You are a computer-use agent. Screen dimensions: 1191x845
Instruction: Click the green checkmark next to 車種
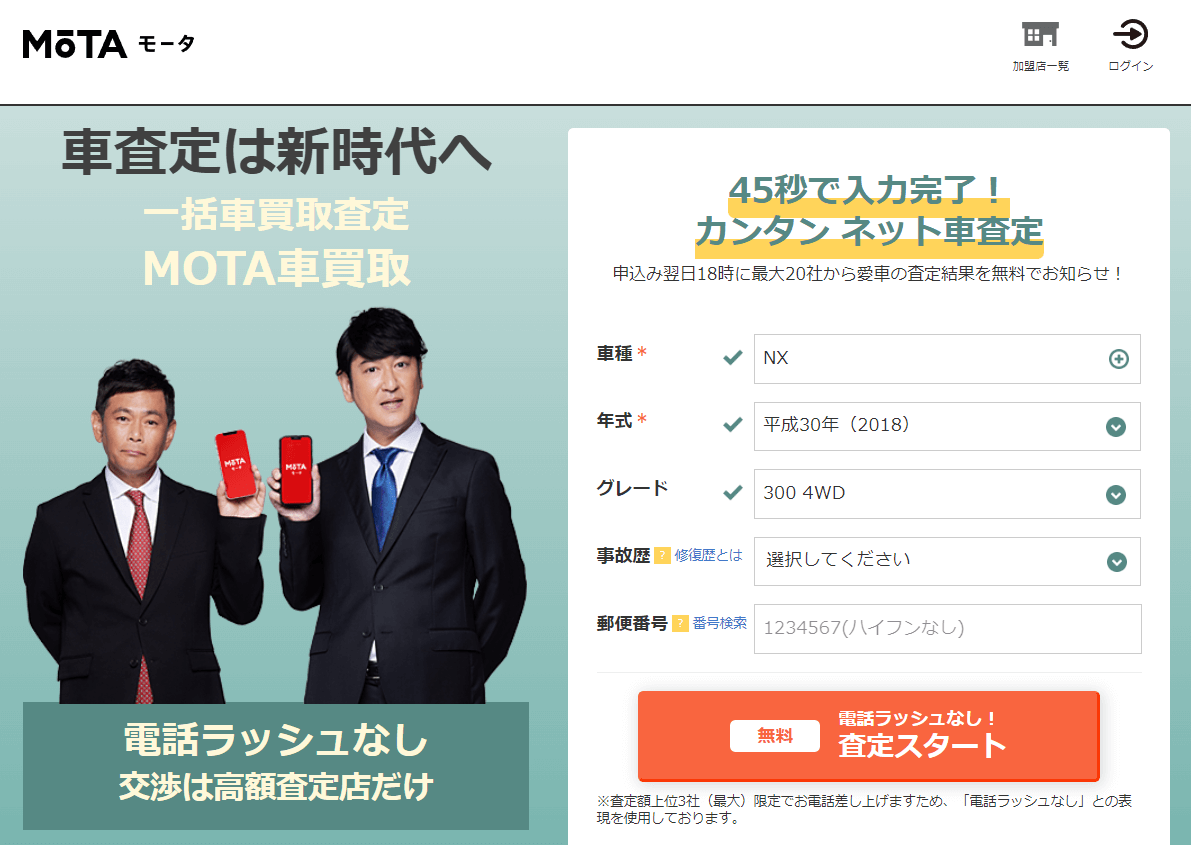[x=732, y=357]
